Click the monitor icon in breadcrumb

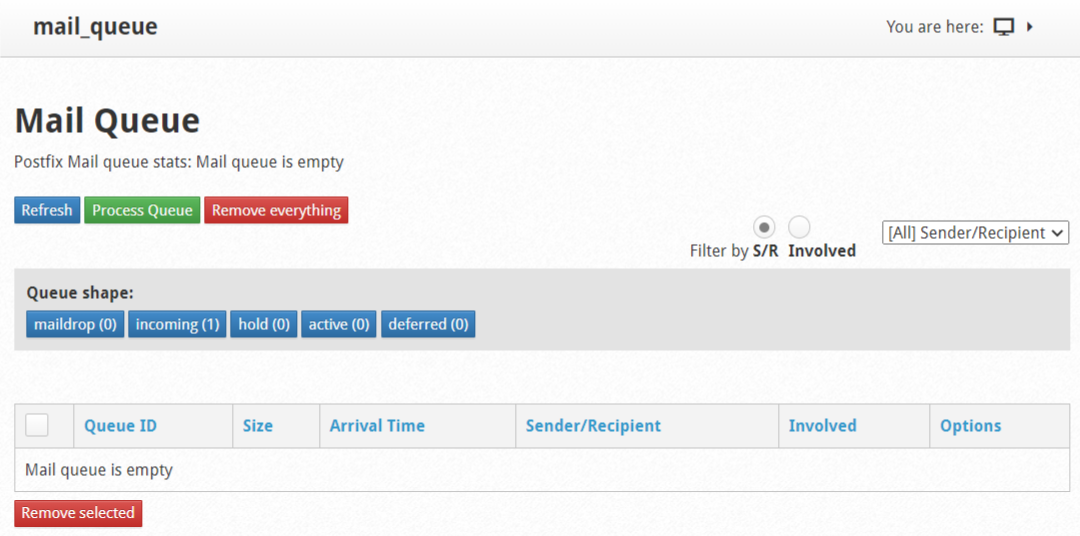coord(1004,28)
